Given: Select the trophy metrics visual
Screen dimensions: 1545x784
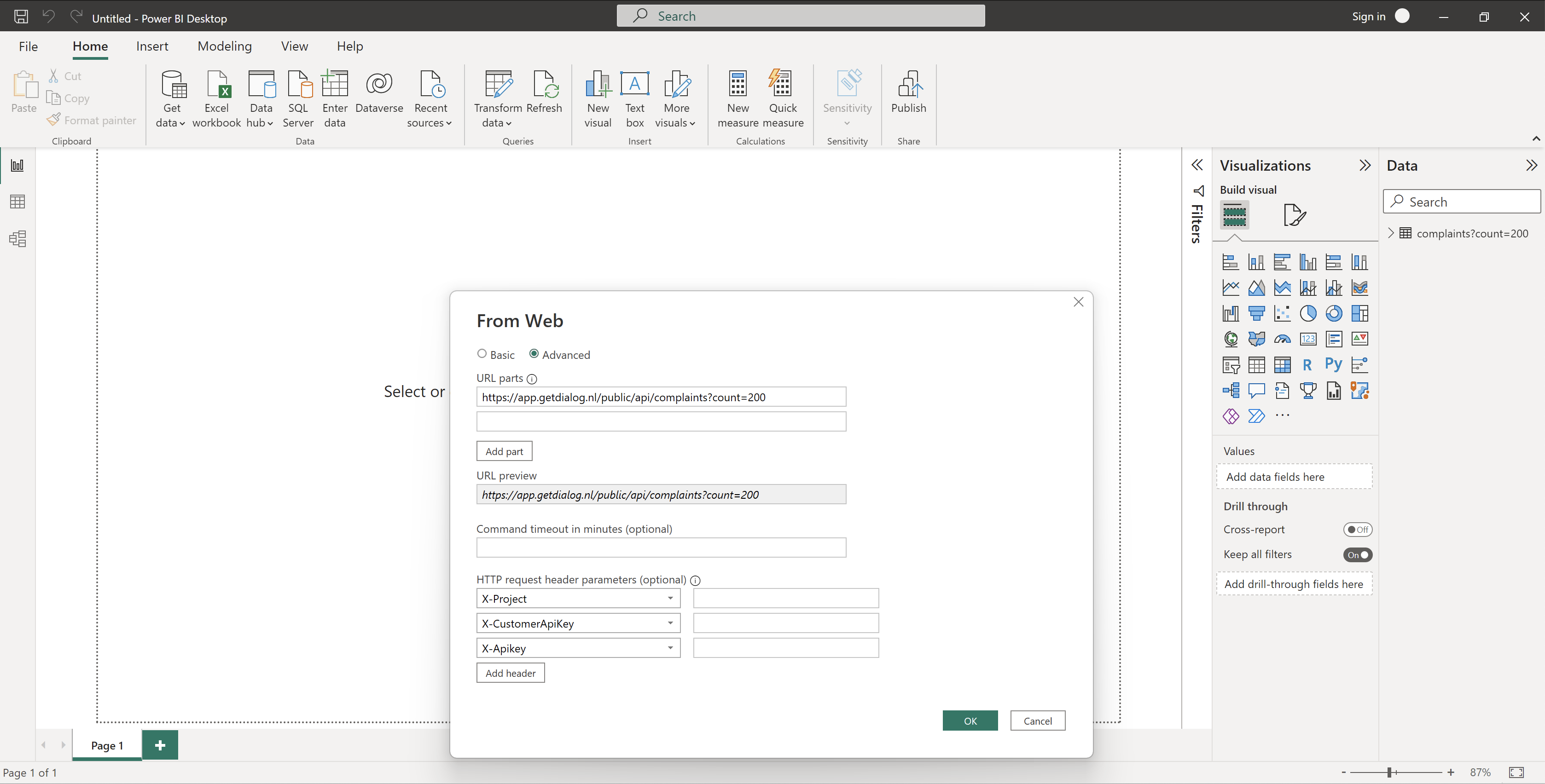Looking at the screenshot, I should click(x=1308, y=391).
